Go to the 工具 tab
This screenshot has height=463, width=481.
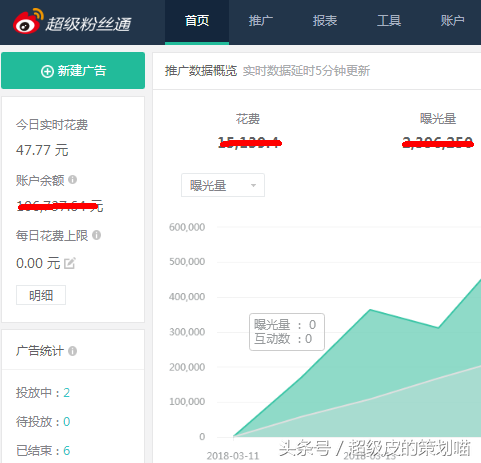coord(389,21)
